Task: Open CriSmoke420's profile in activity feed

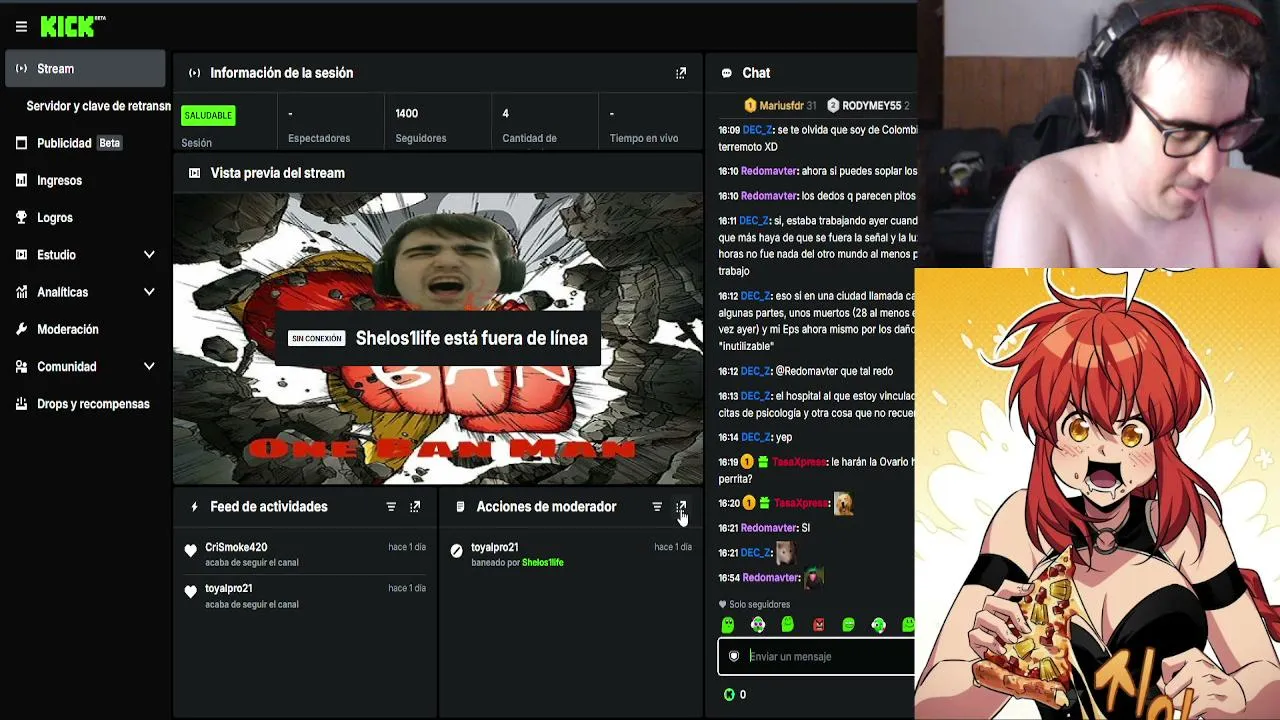Action: click(x=236, y=547)
